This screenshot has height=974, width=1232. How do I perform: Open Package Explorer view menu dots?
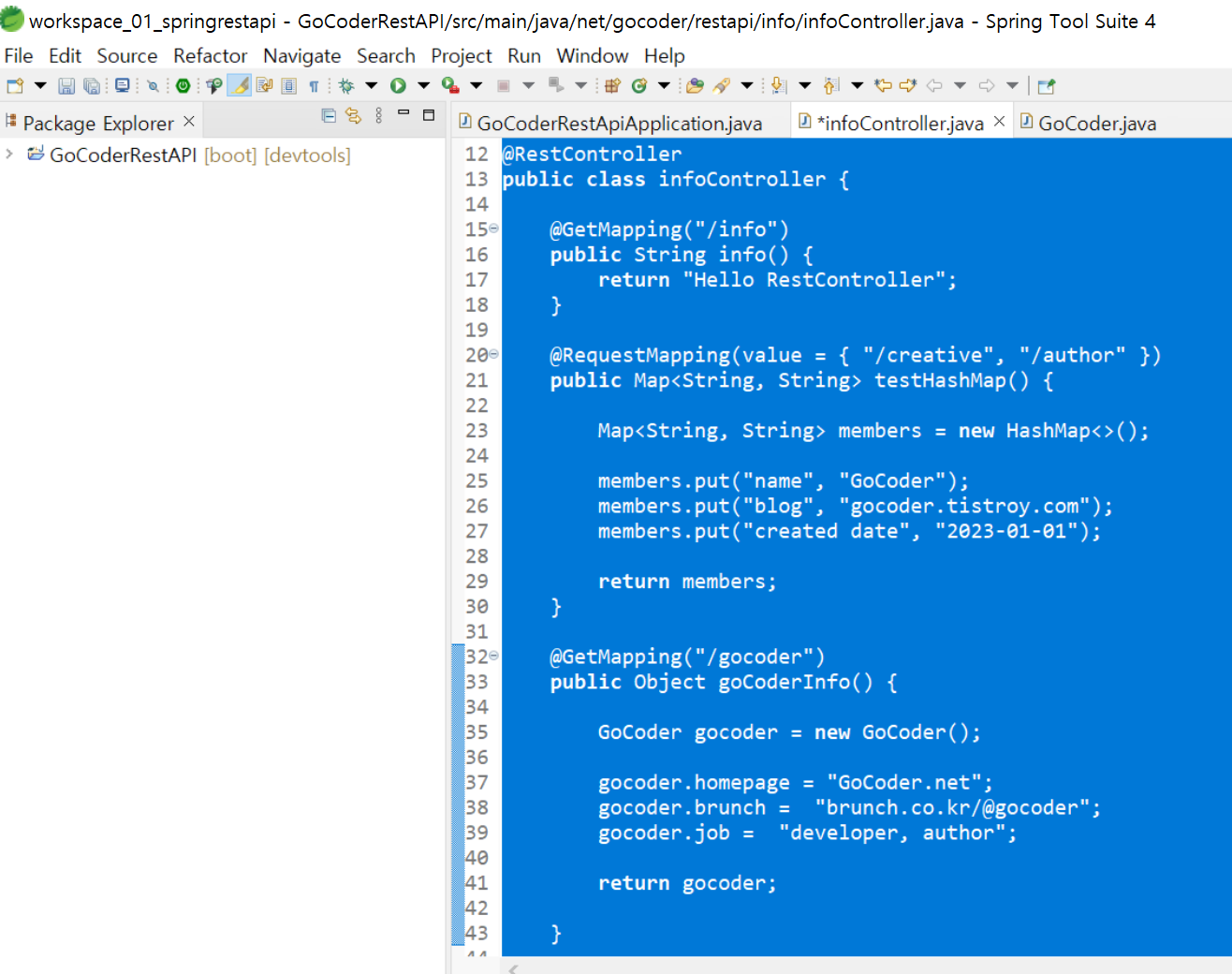click(378, 115)
